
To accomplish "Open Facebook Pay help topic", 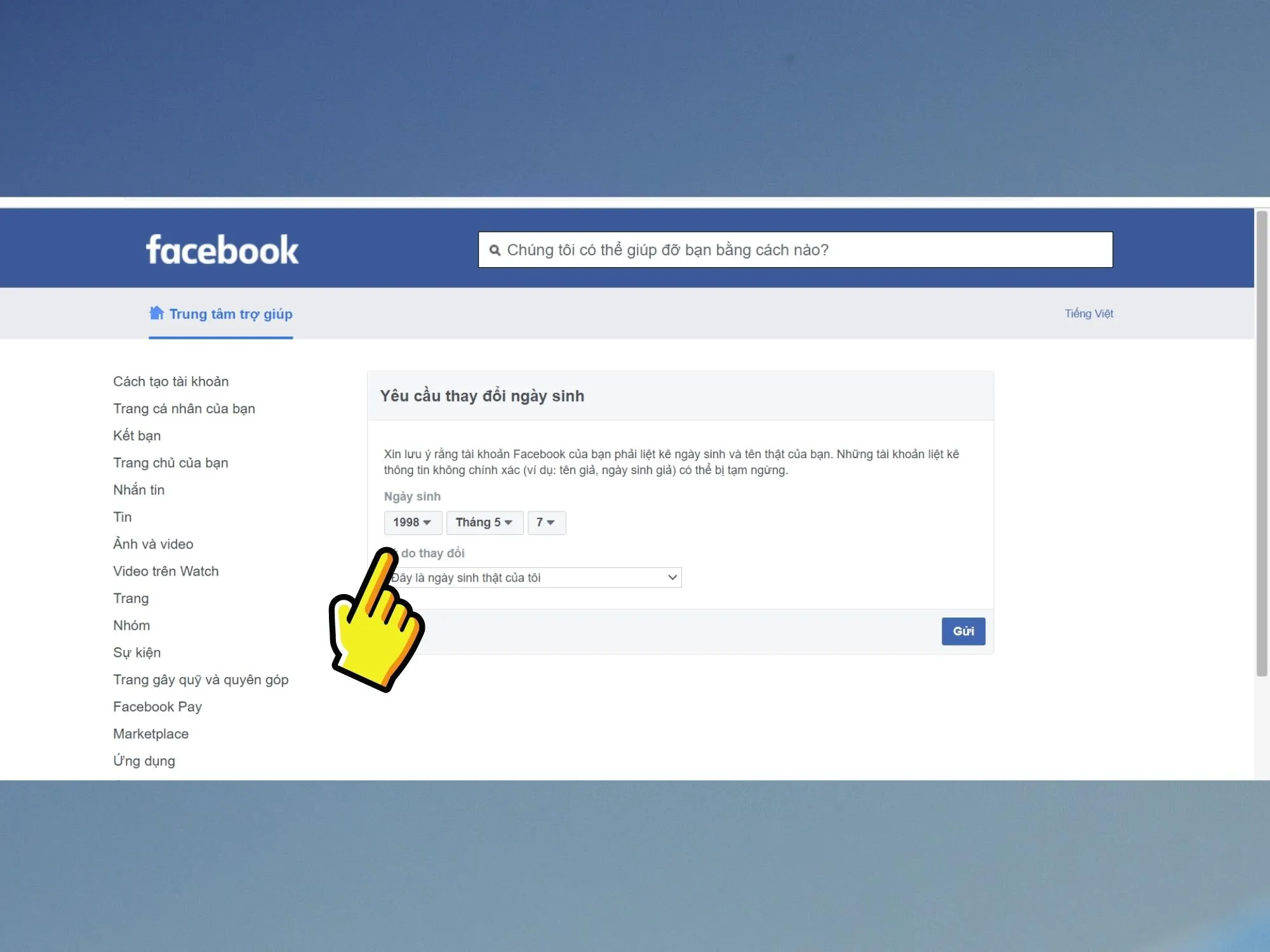I will click(157, 706).
